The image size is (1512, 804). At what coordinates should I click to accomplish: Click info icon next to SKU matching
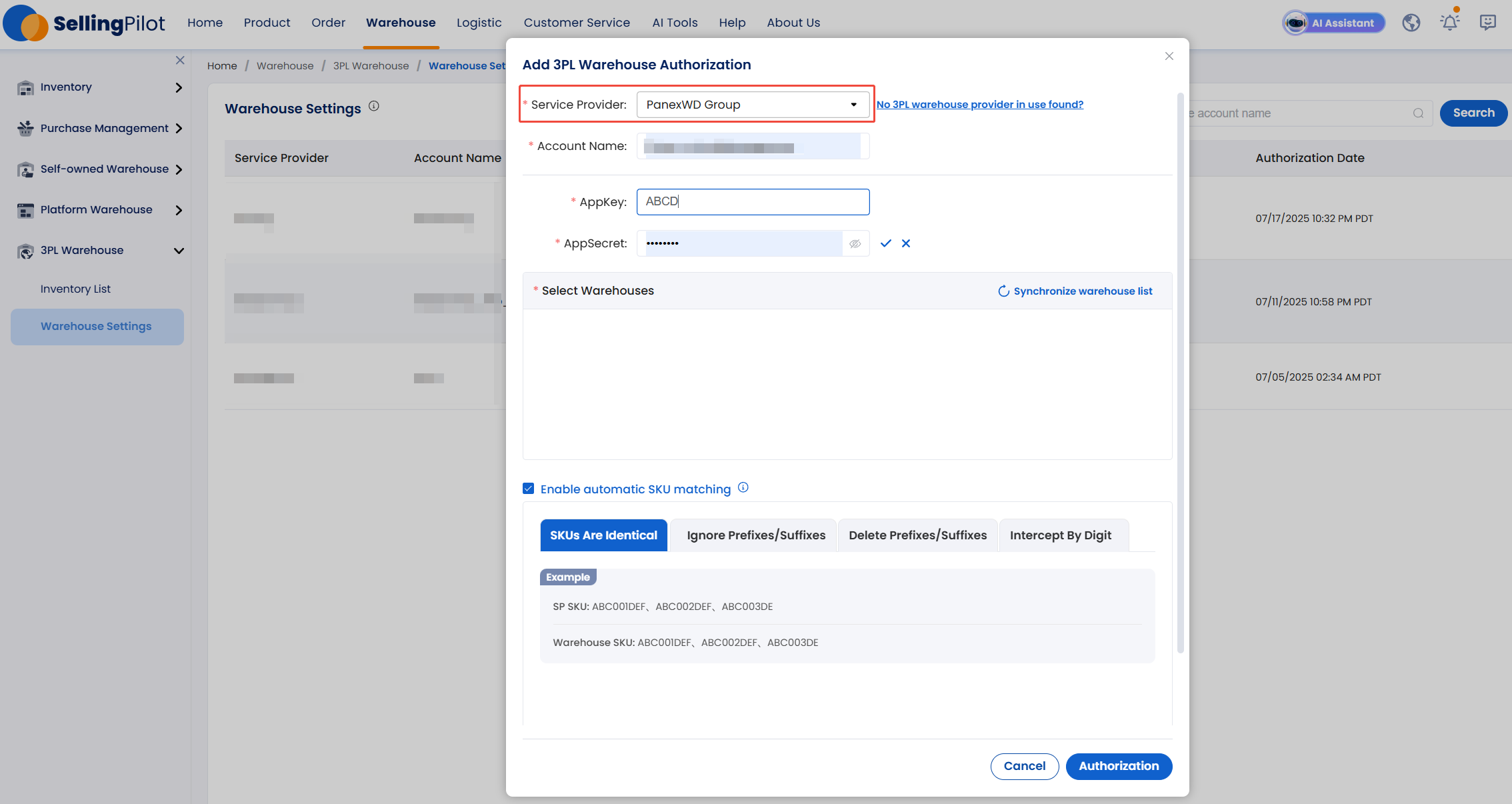click(x=743, y=487)
